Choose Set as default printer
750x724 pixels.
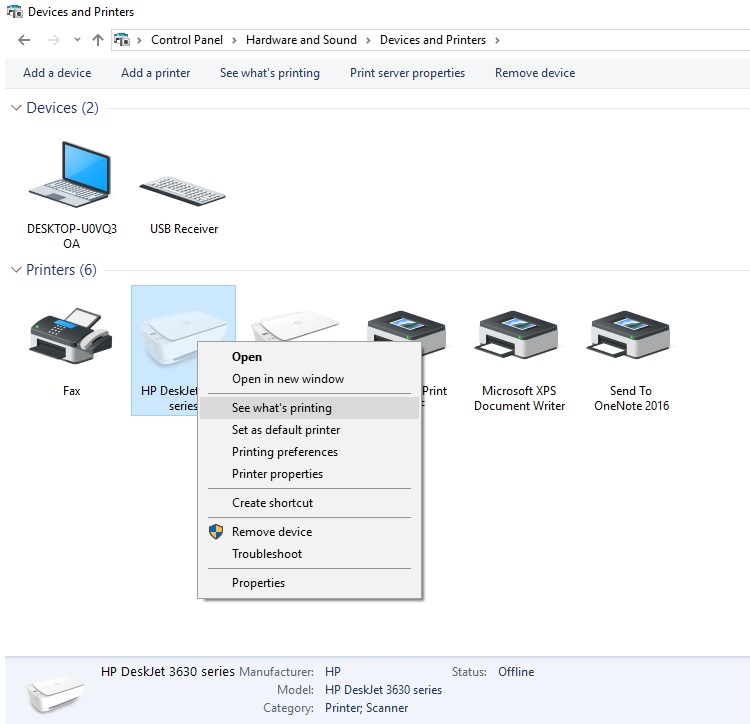[x=286, y=430]
